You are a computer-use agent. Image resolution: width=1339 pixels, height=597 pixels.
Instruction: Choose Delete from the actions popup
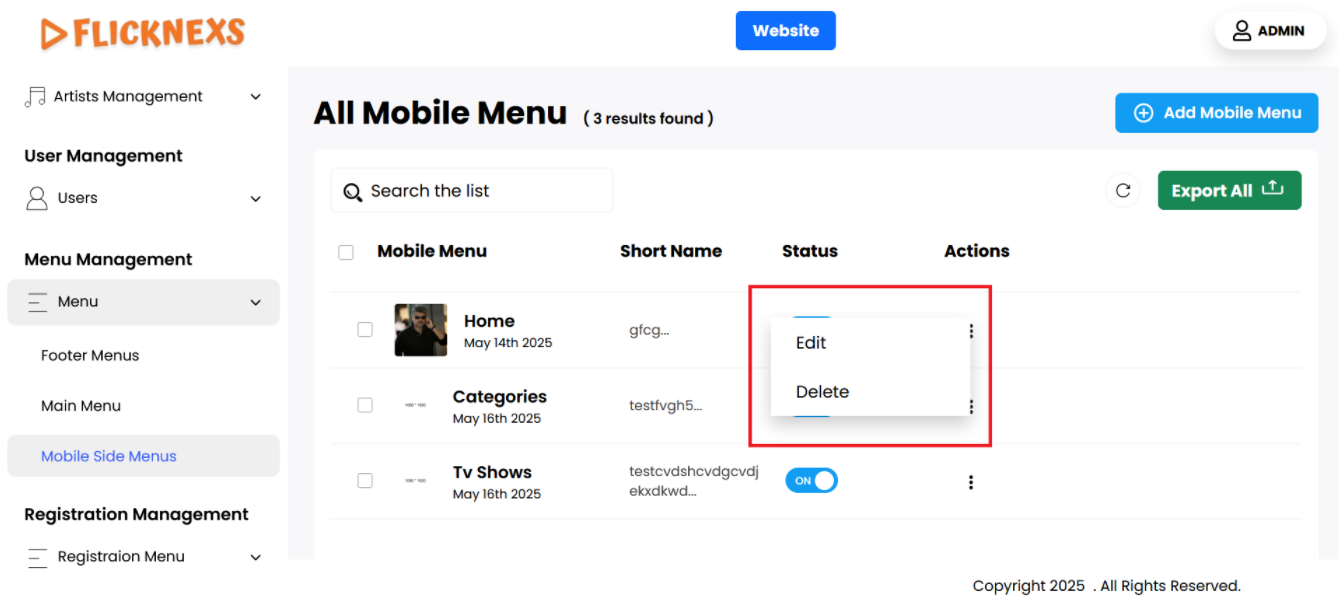(822, 392)
